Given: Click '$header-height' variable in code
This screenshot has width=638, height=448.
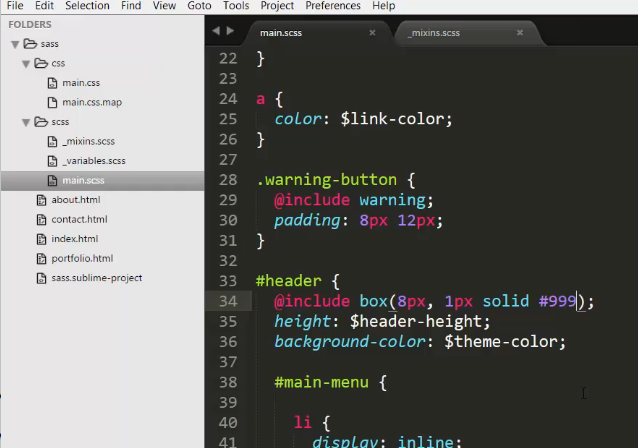Looking at the screenshot, I should tap(416, 322).
